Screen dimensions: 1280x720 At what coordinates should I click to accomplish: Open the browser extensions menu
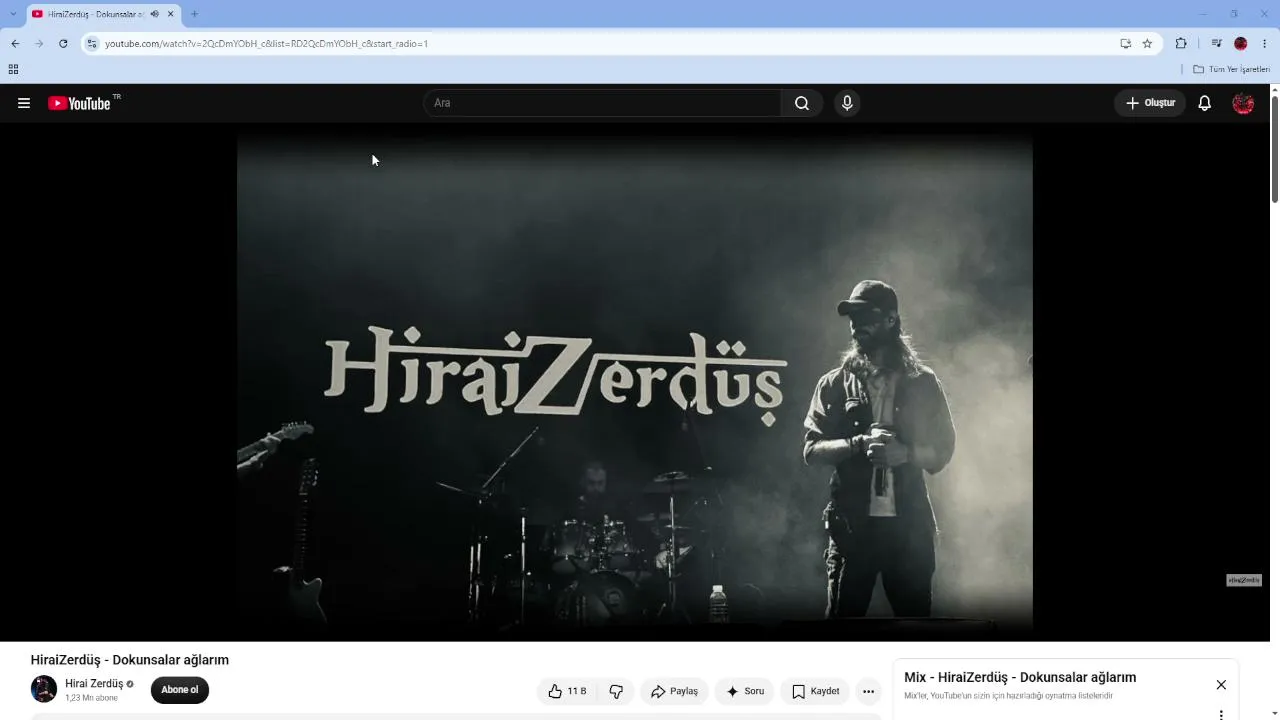[x=1181, y=43]
